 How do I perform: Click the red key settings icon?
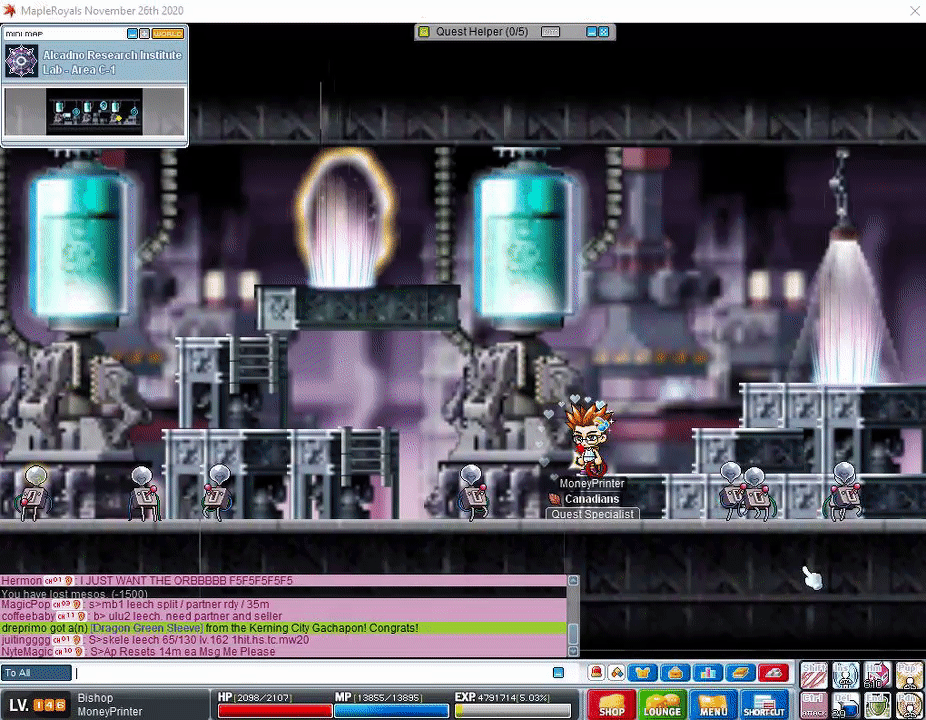pos(774,672)
